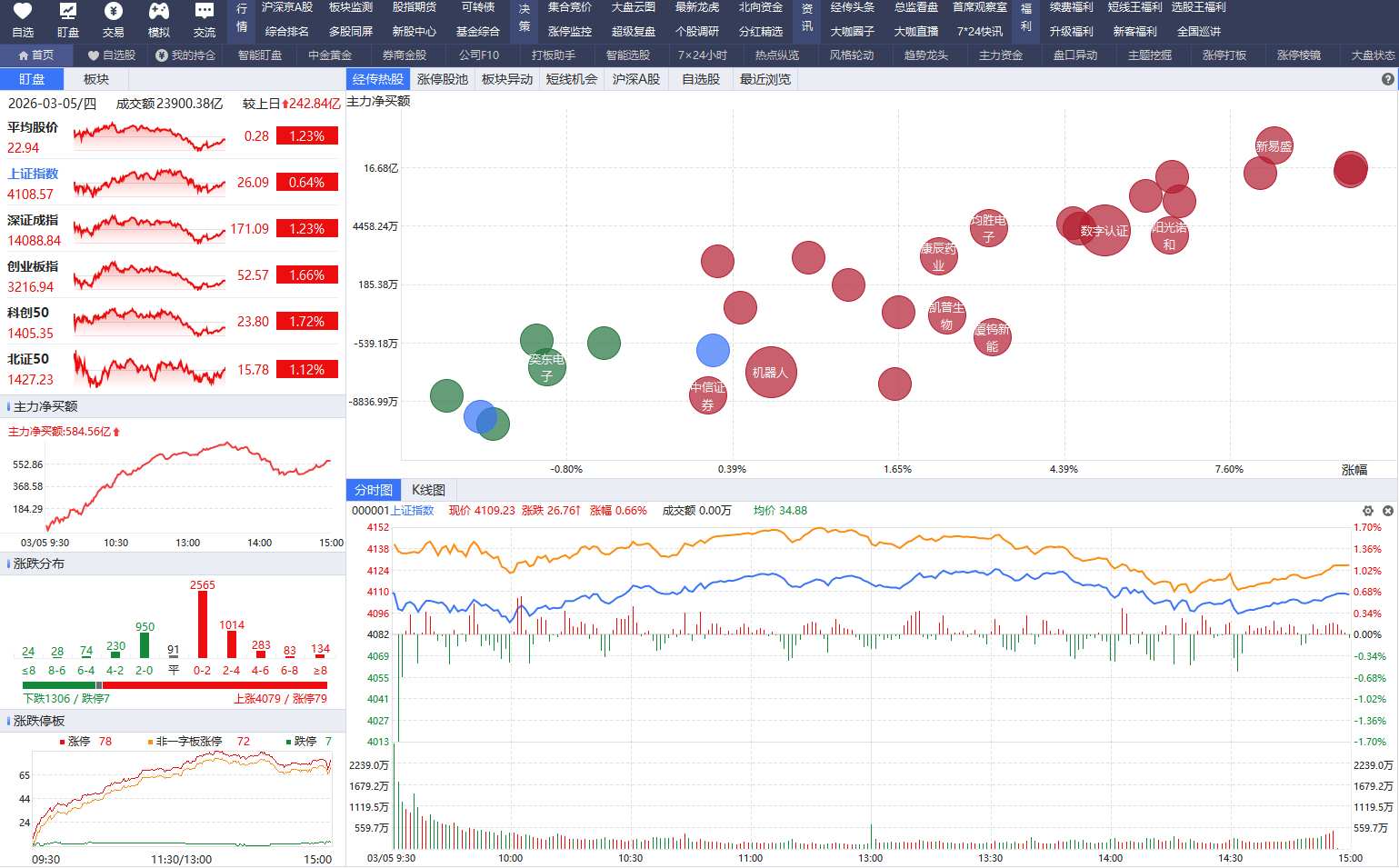1399x868 pixels.
Task: Switch to 涨停股池 tab
Action: coord(442,79)
